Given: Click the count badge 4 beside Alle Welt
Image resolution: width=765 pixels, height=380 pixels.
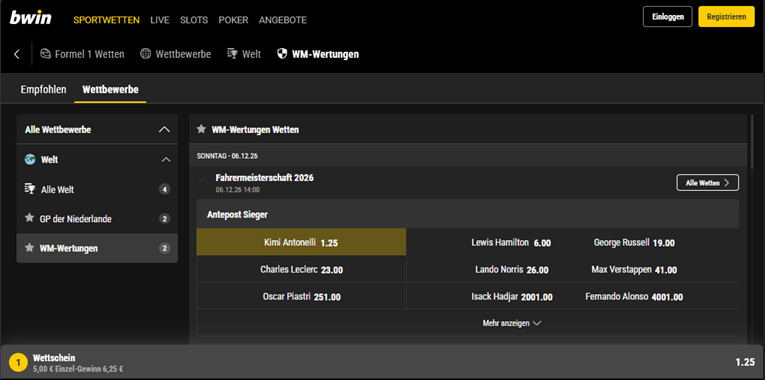Looking at the screenshot, I should (x=164, y=190).
